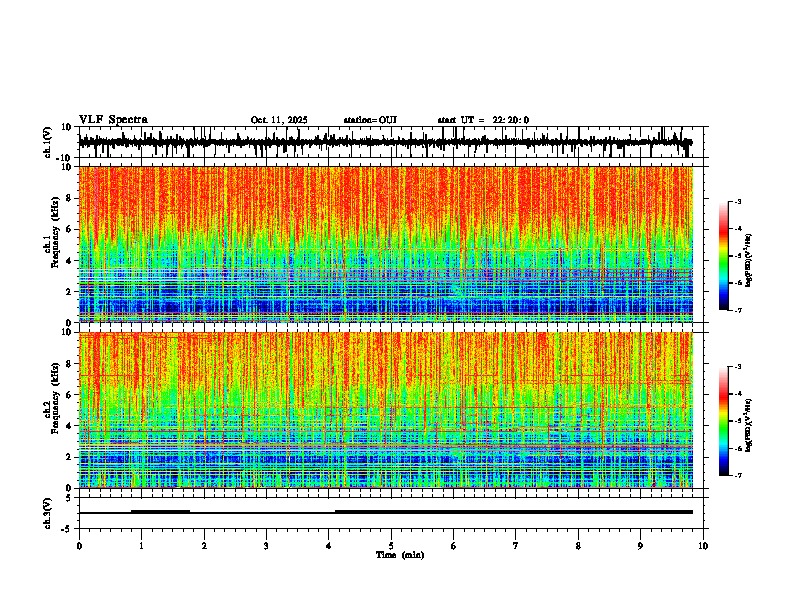The width and height of the screenshot is (792, 612).
Task: Click the ch.2 frequency axis tick "8"
Action: pos(70,364)
